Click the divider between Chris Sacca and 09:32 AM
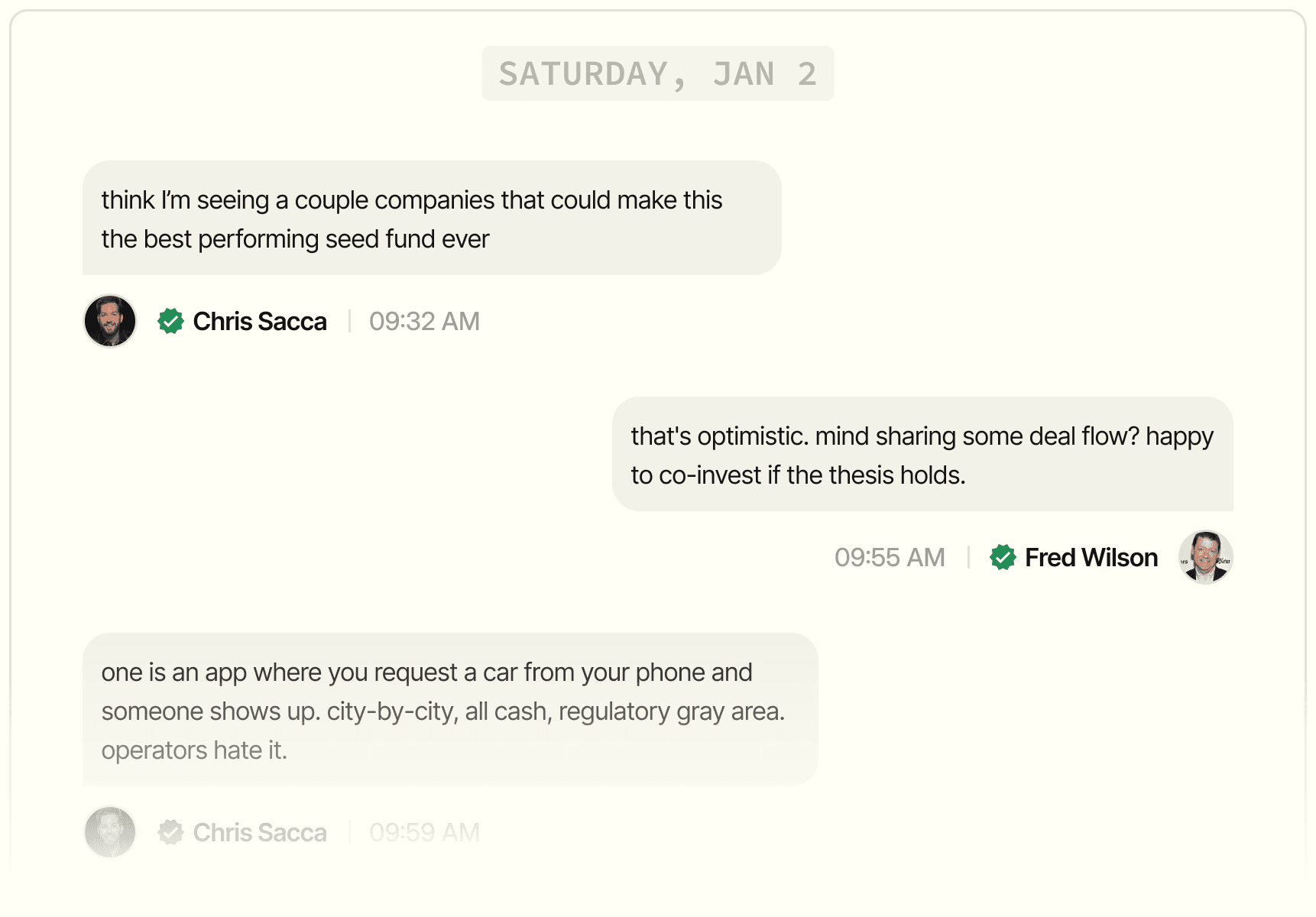The height and width of the screenshot is (917, 1316). pyautogui.click(x=349, y=321)
